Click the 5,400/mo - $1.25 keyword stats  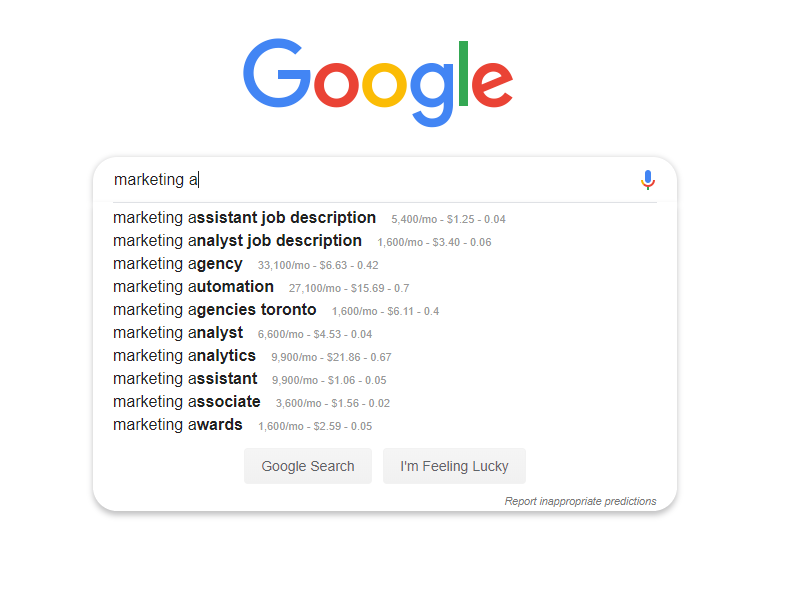(448, 219)
